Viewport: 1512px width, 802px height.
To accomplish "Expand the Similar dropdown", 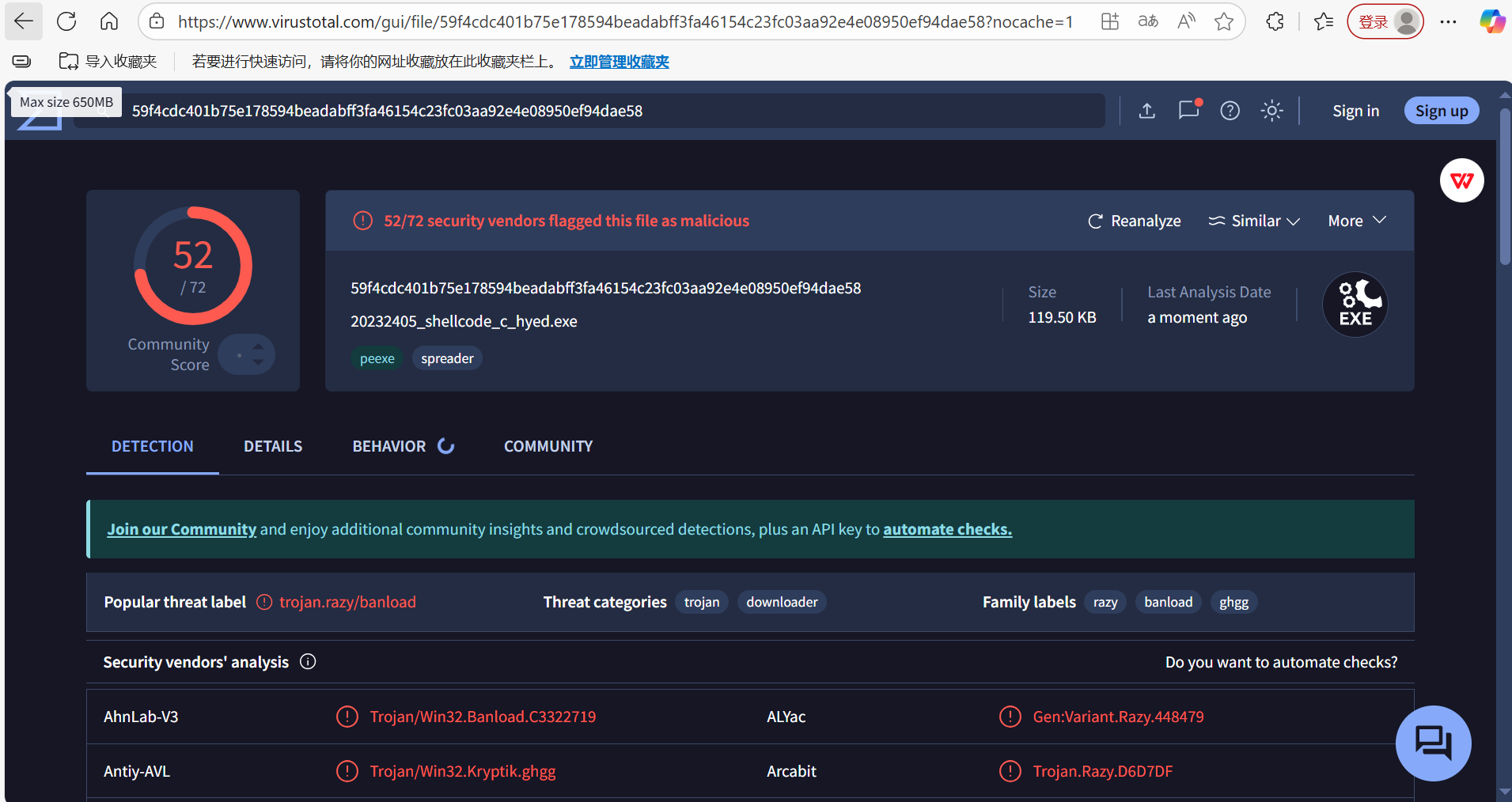I will [1254, 221].
